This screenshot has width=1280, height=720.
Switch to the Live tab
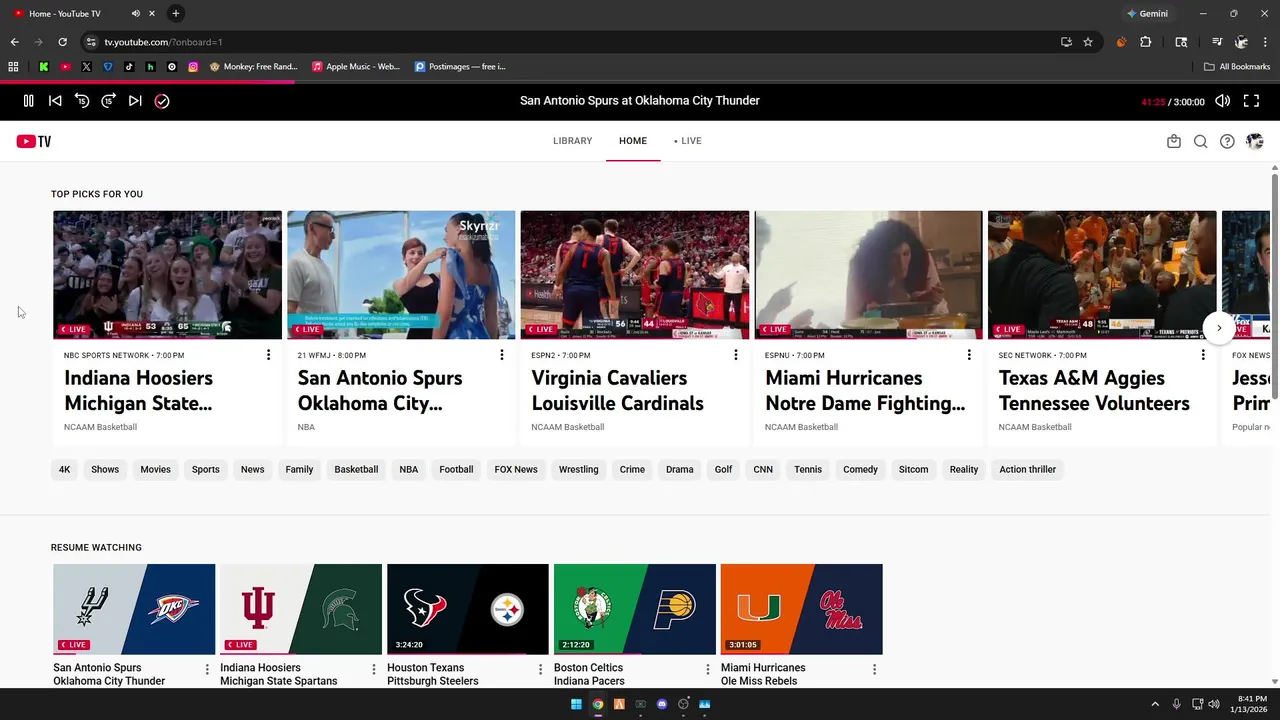pos(688,141)
